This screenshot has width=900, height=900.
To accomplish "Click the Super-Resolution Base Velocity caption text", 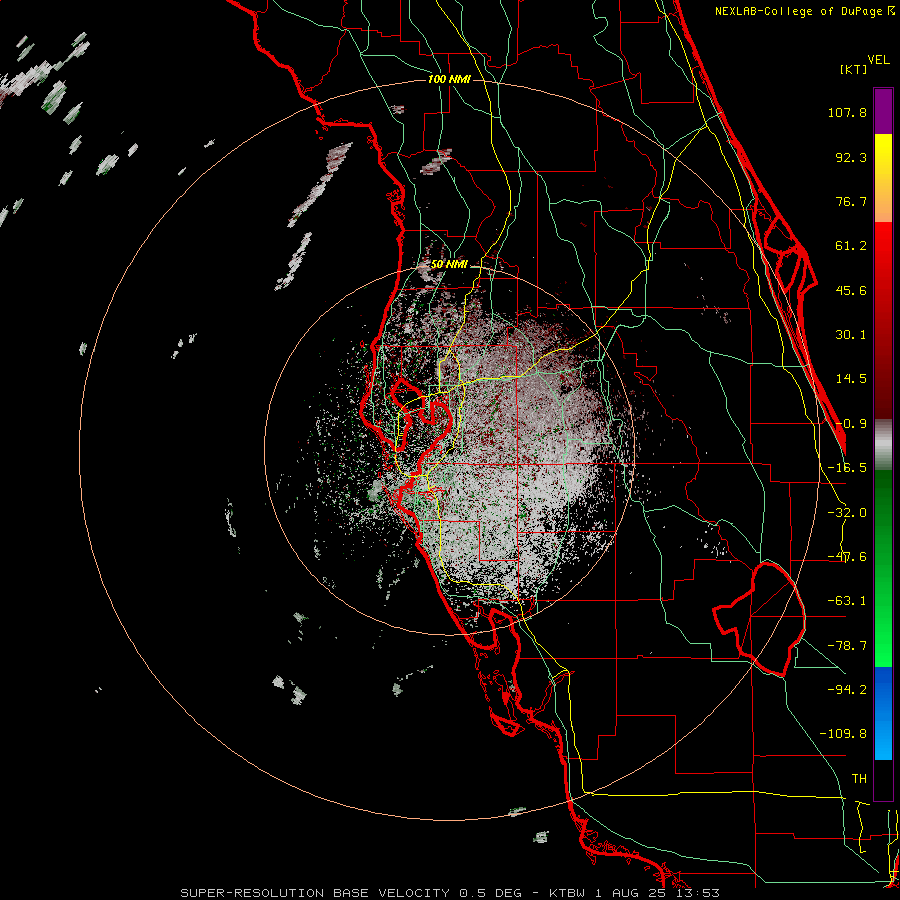I will coord(450,893).
